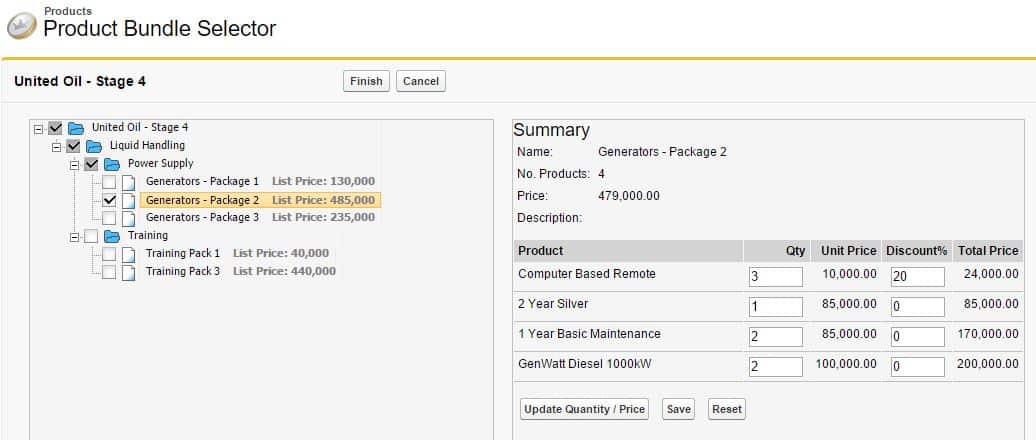Click Update Quantity / Price button
This screenshot has width=1036, height=440.
coord(585,409)
